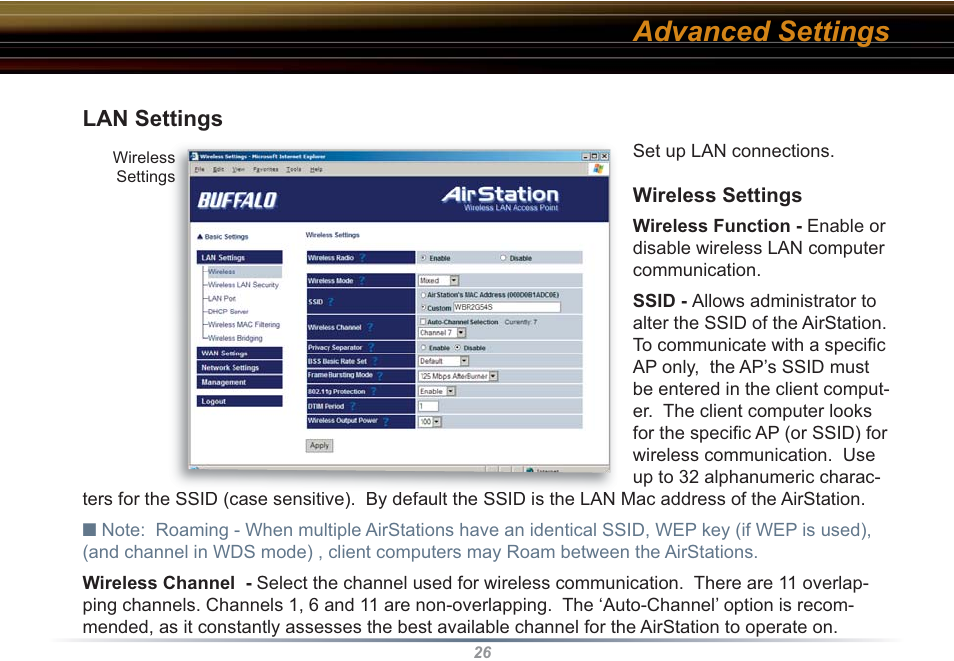Open the Management section

(x=240, y=382)
